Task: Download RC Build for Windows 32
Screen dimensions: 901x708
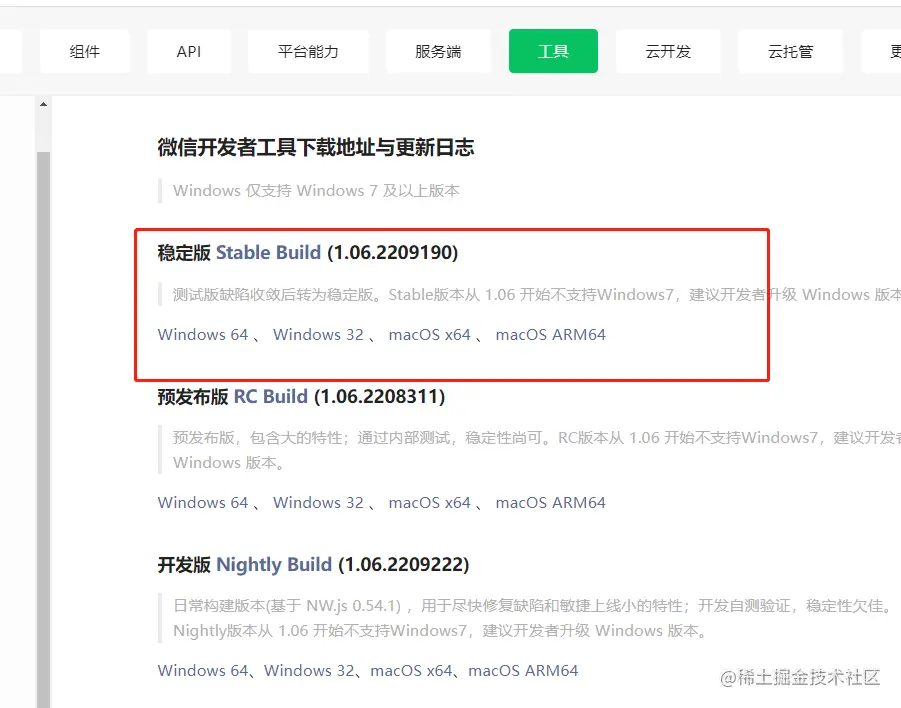Action: click(318, 502)
